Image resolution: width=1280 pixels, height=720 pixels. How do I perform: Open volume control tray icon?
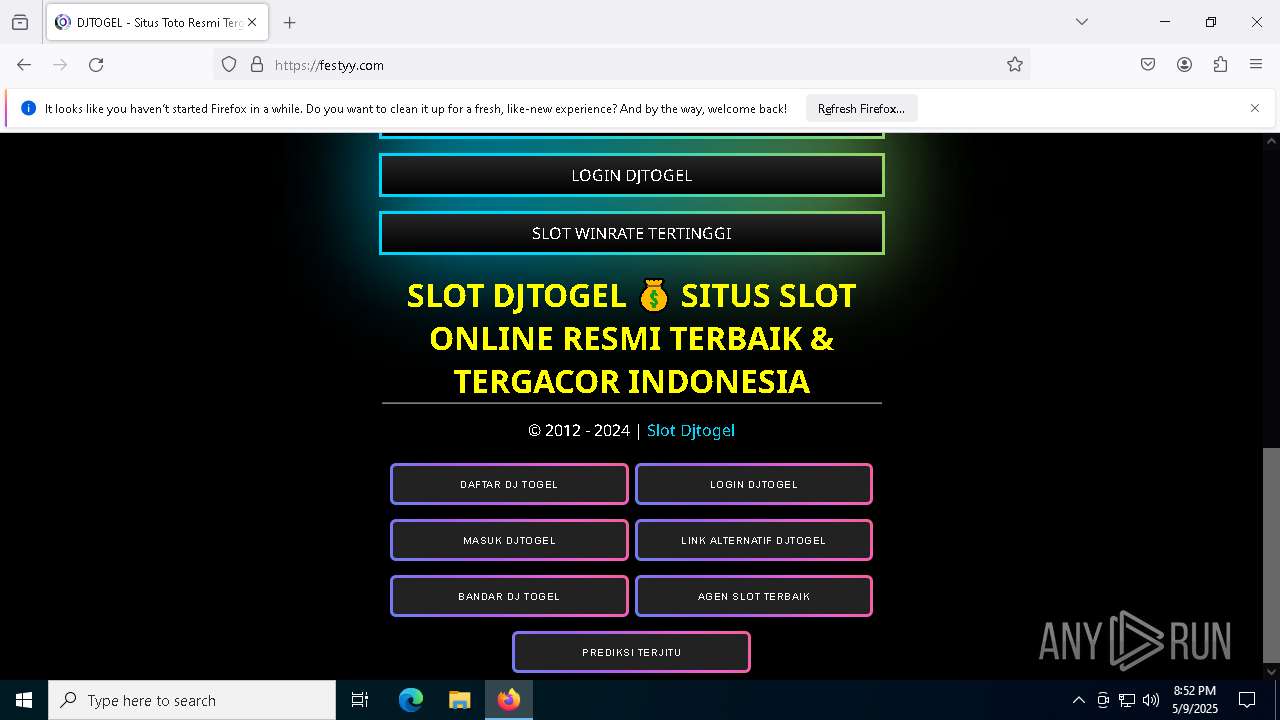click(1151, 700)
